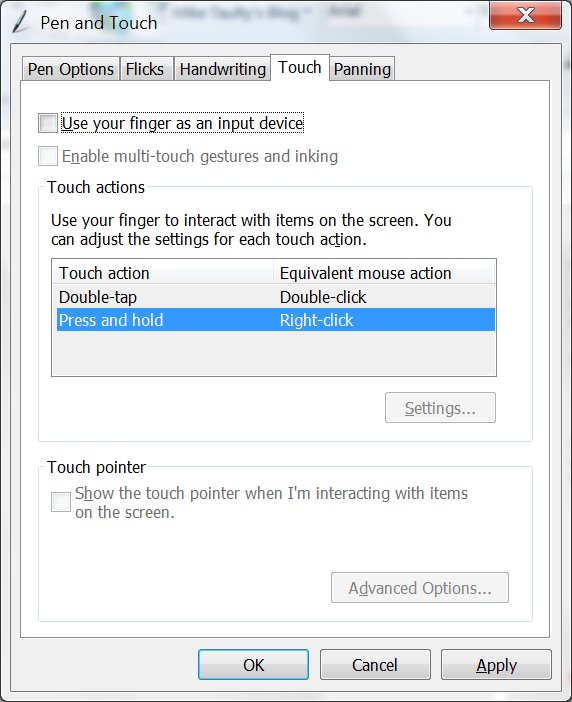Close the Pen and Touch dialog
The image size is (572, 702).
(525, 15)
